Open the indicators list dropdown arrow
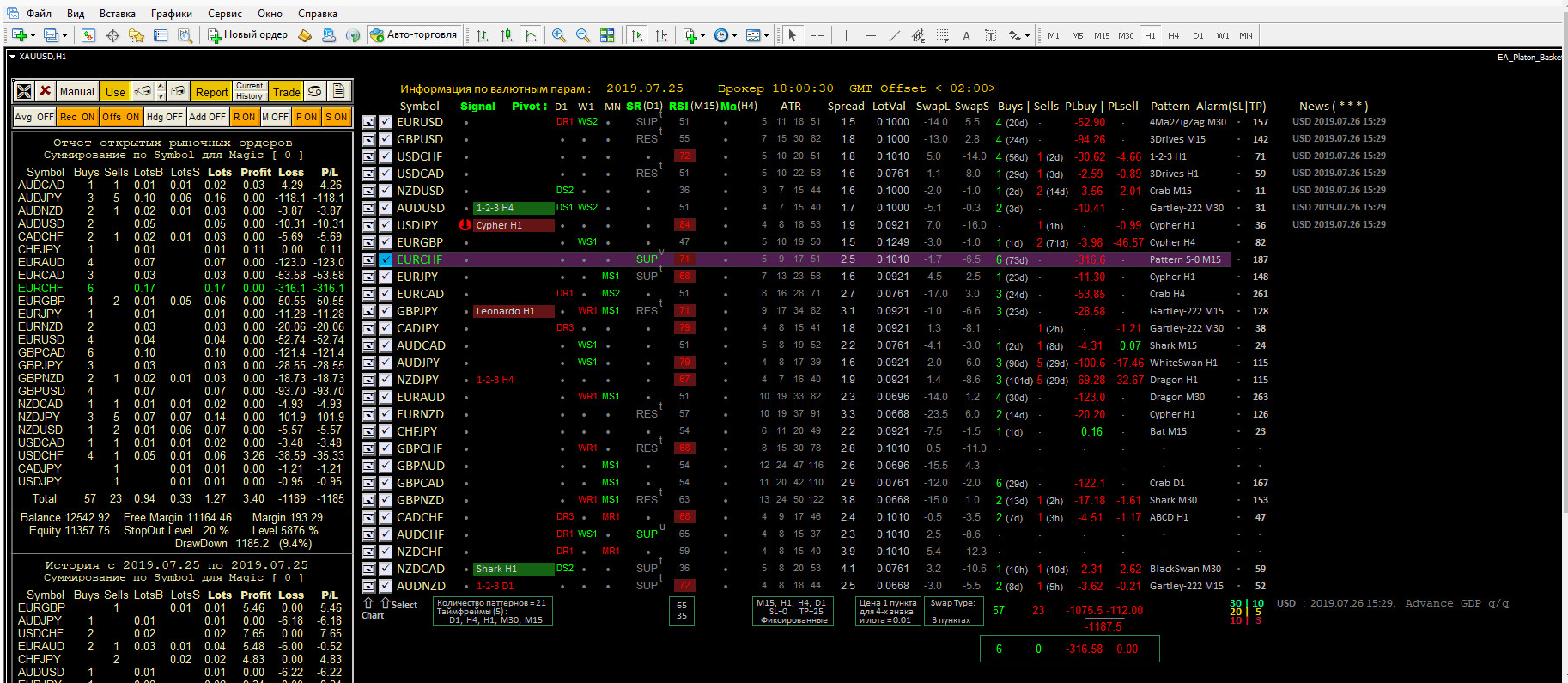The width and height of the screenshot is (1568, 683). click(x=702, y=36)
